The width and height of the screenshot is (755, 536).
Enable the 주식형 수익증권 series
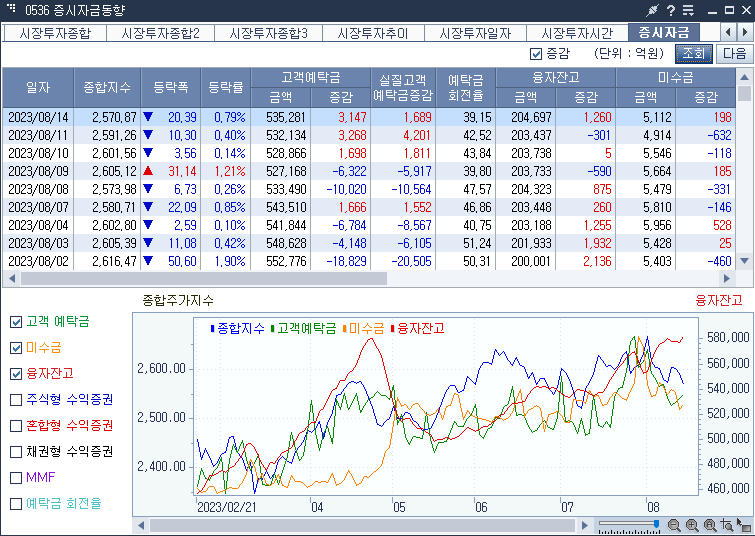(16, 400)
